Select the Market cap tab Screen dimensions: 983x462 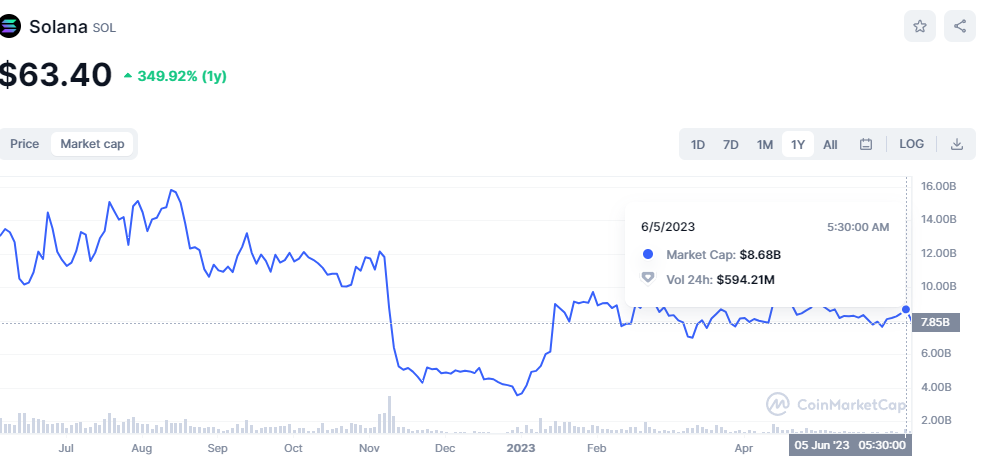pos(92,144)
